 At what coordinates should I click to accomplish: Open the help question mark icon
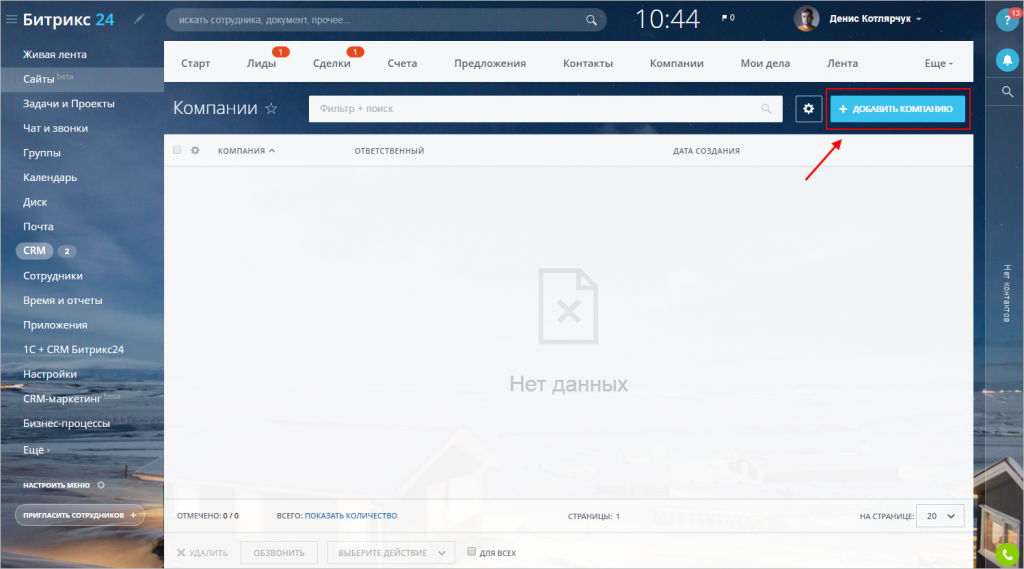coord(1006,22)
